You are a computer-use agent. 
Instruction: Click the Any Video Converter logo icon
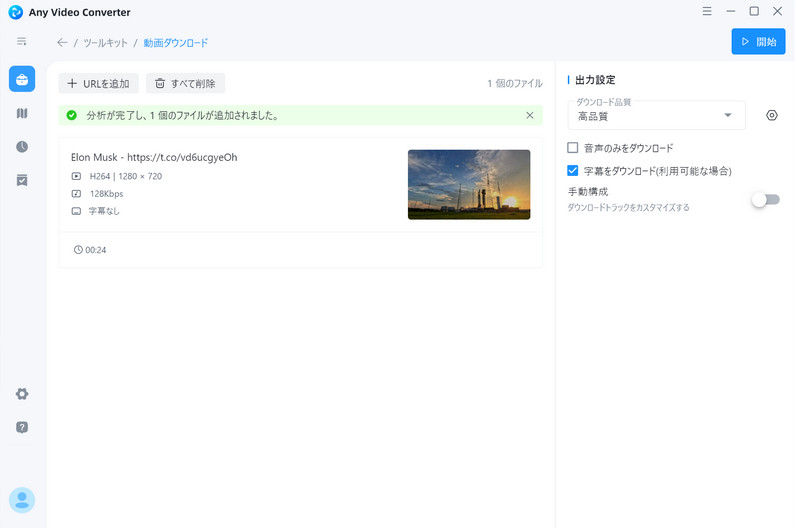[x=16, y=12]
